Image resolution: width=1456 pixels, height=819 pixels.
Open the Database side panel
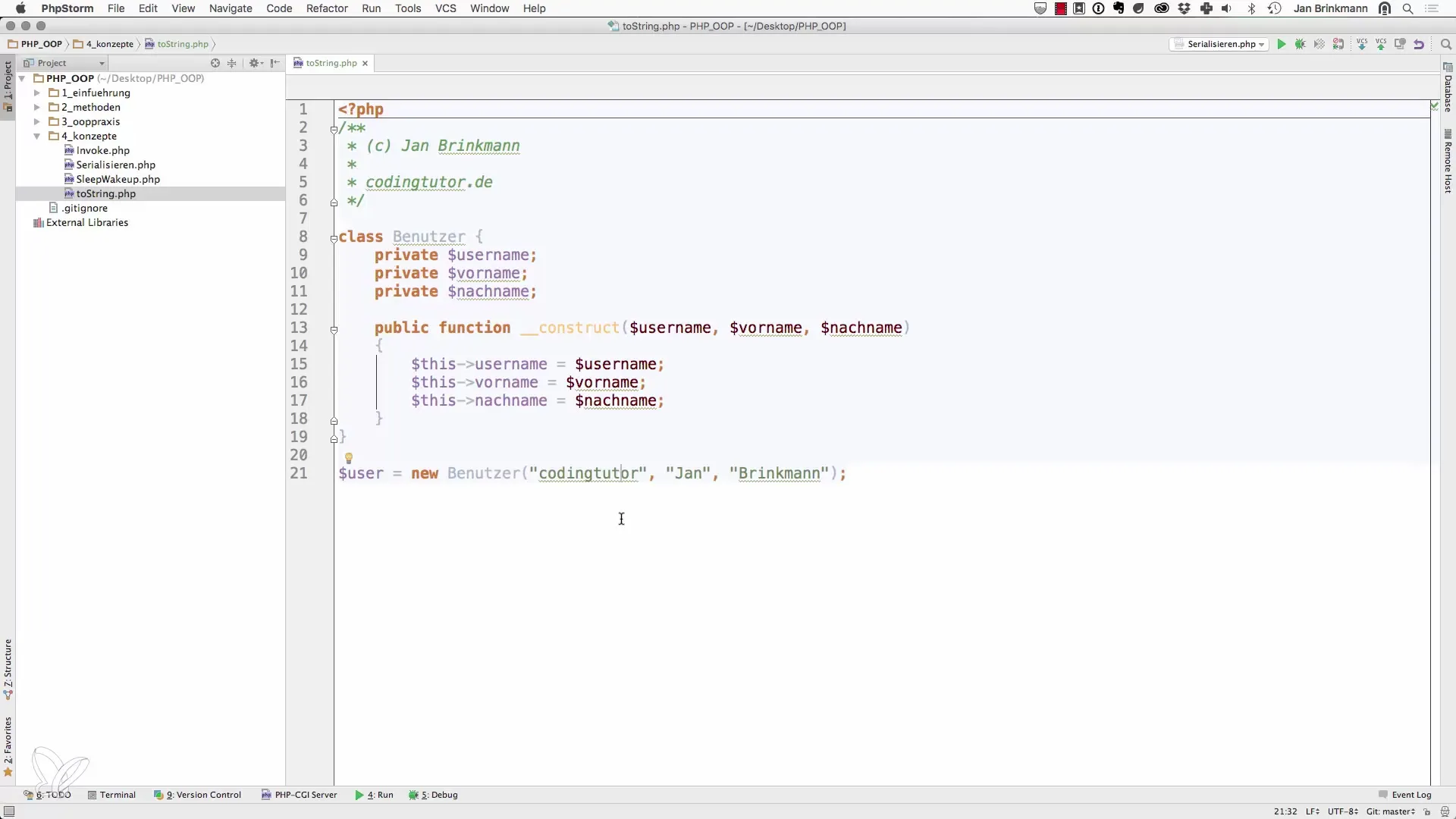coord(1448,88)
